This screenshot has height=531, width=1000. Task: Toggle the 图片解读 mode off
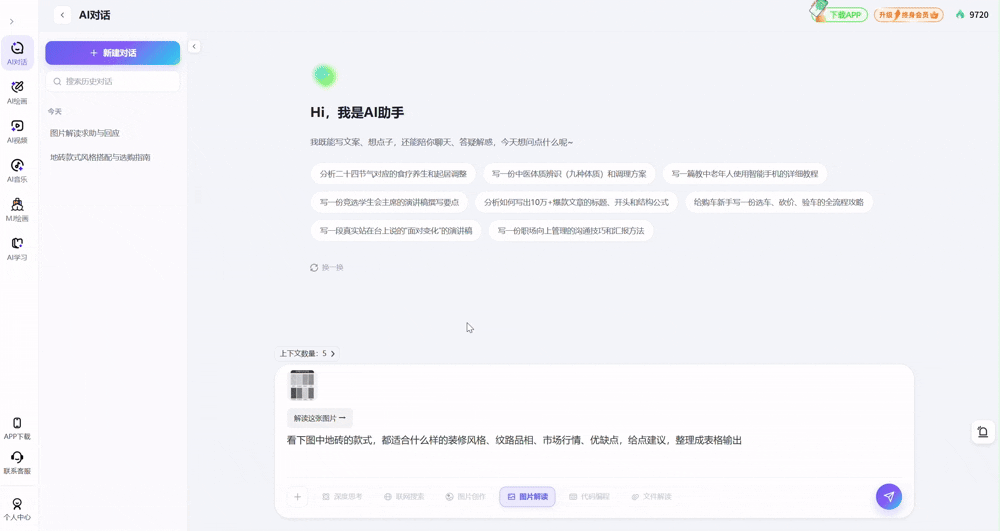pyautogui.click(x=527, y=497)
